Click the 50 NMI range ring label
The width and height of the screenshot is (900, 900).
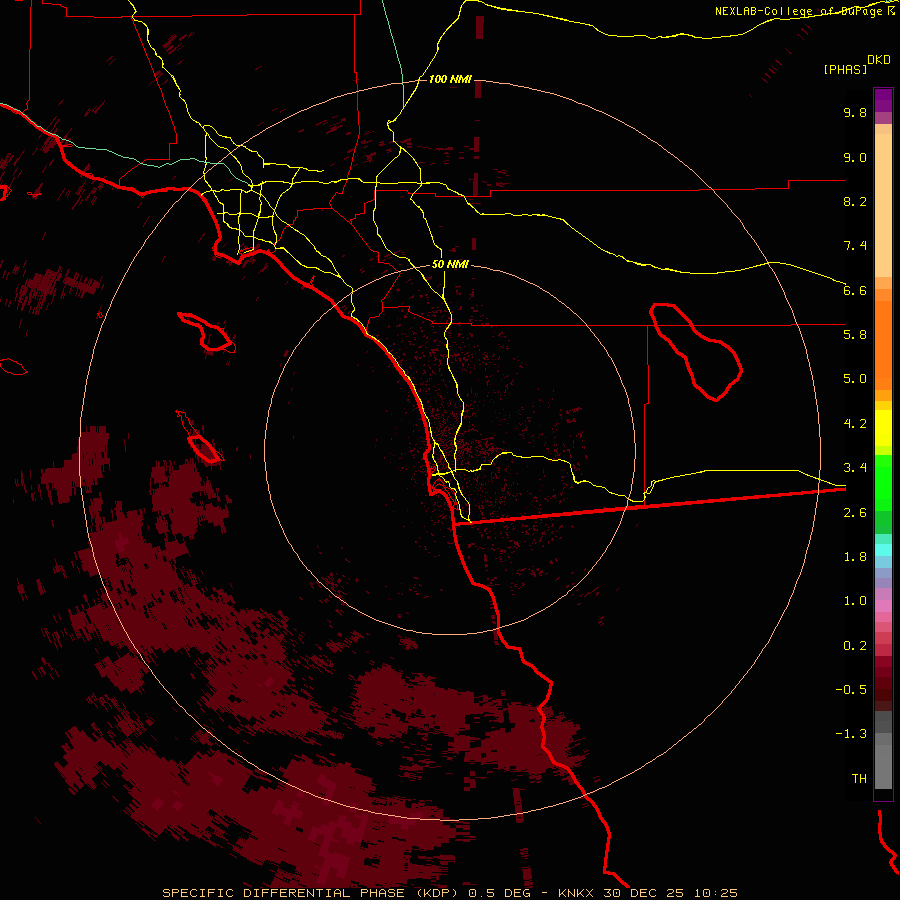tap(450, 264)
